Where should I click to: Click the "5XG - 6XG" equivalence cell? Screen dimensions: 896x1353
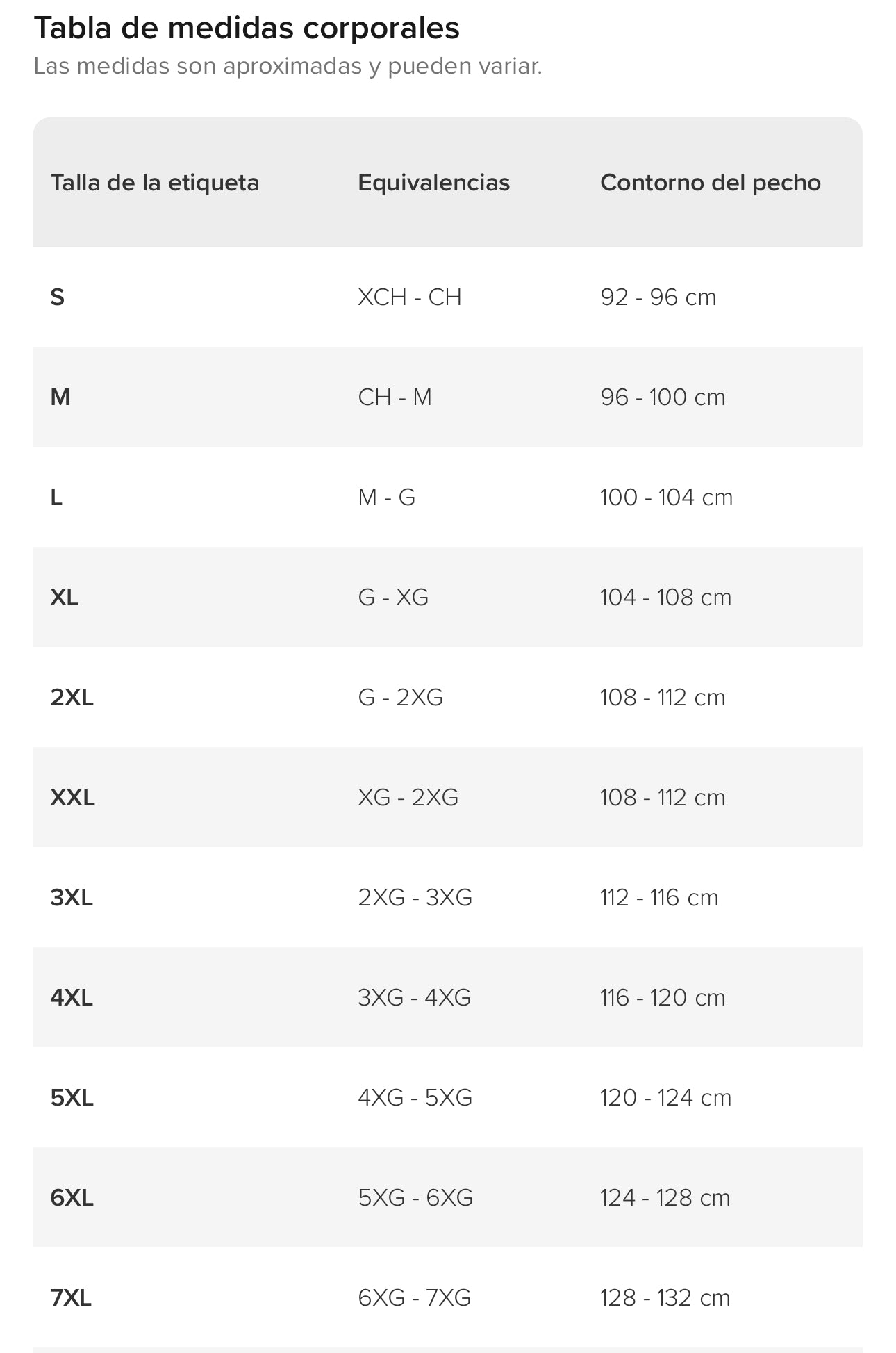(415, 1198)
